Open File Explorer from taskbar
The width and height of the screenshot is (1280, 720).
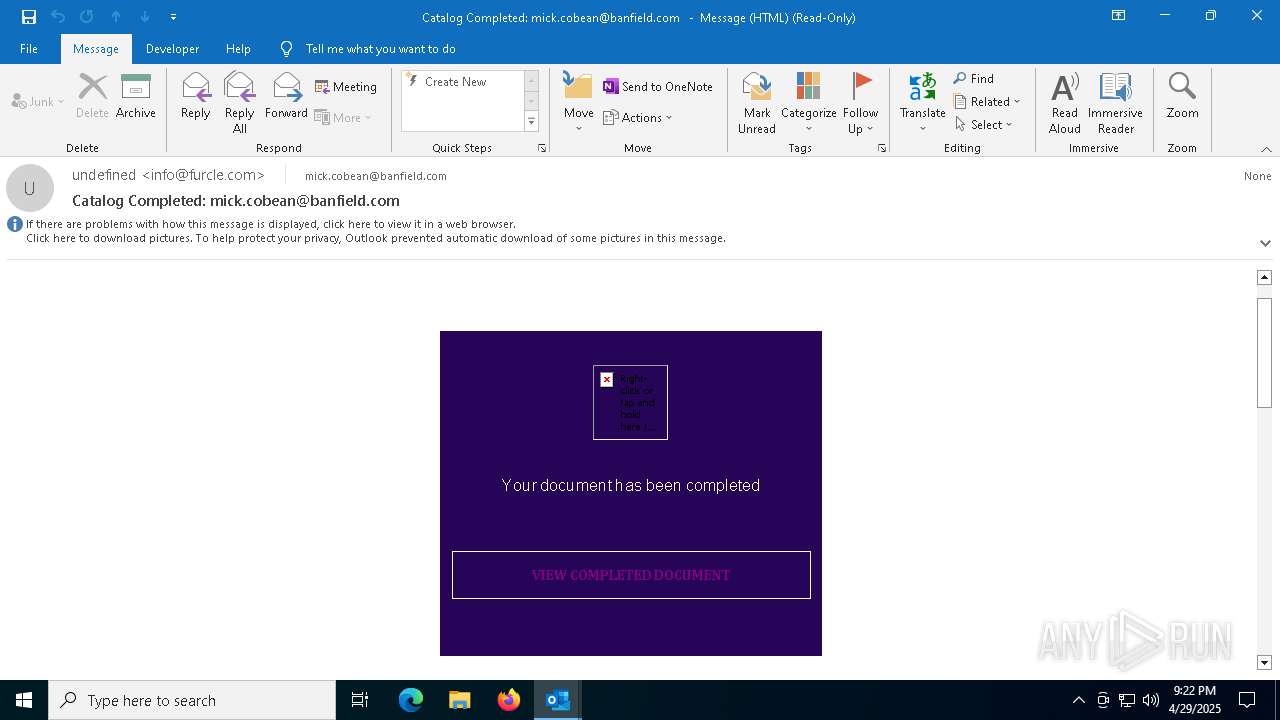tap(460, 700)
